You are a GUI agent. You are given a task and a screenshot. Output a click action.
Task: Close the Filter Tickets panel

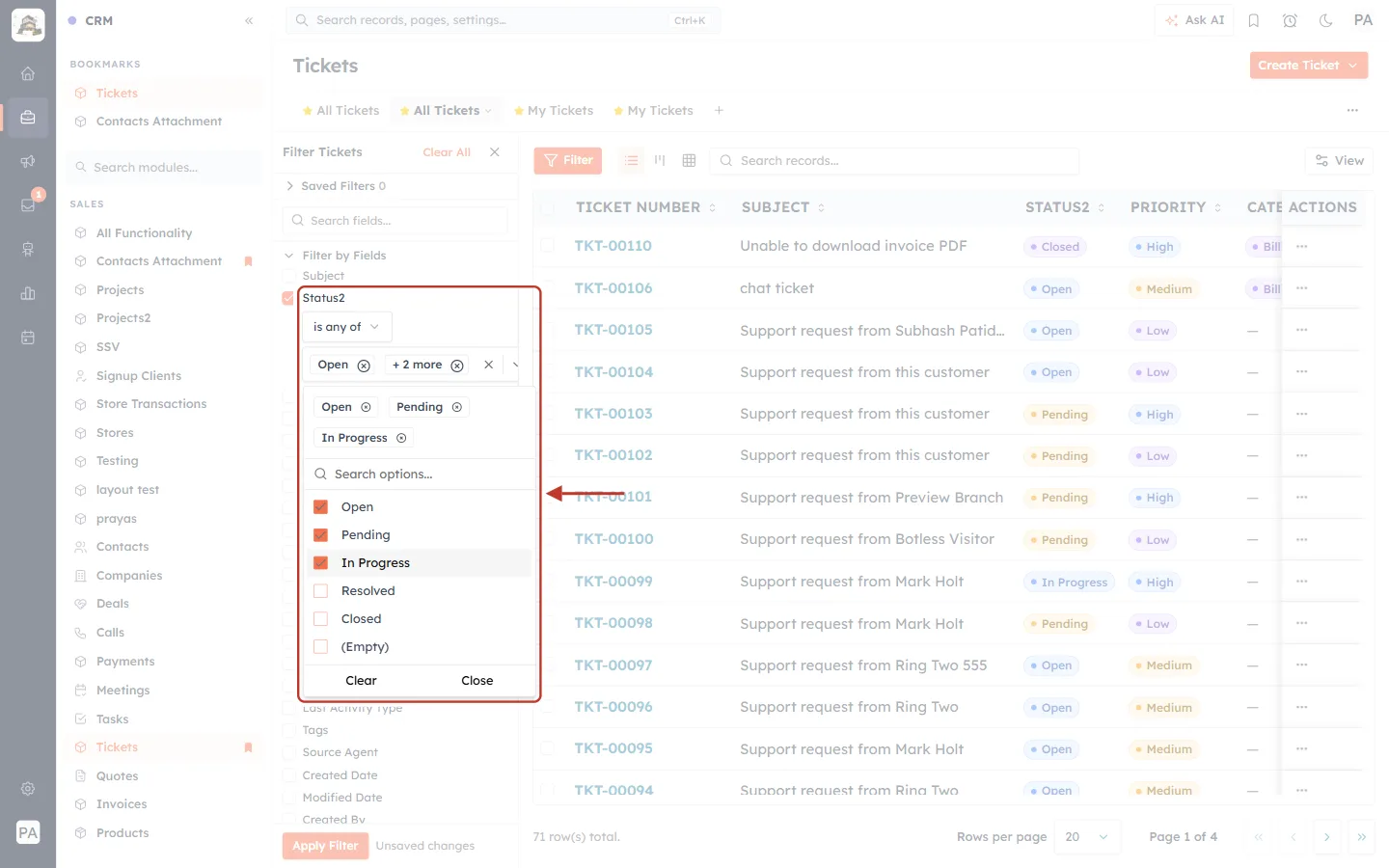(x=495, y=152)
